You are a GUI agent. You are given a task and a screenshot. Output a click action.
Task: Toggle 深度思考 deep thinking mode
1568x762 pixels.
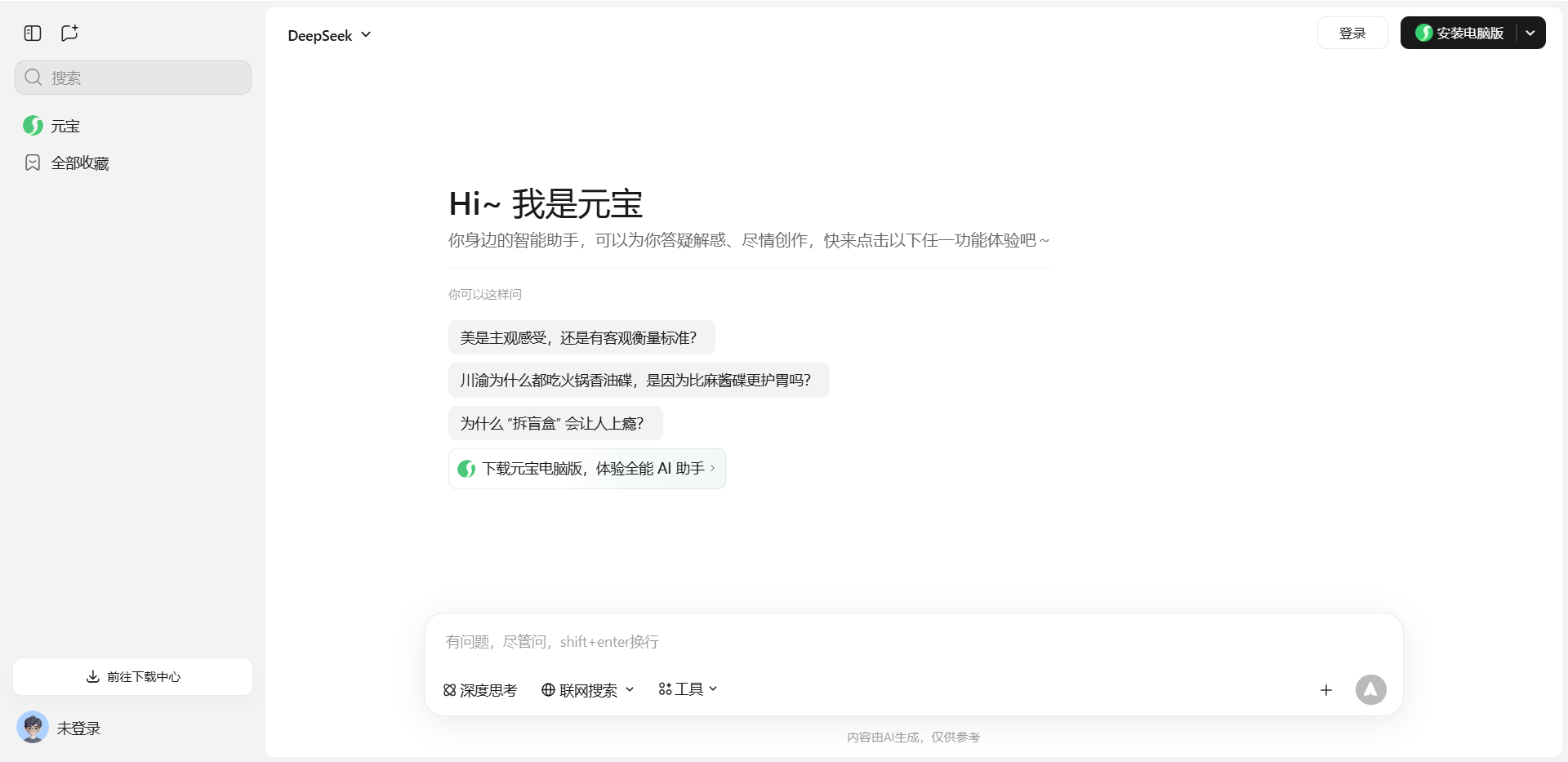[479, 690]
